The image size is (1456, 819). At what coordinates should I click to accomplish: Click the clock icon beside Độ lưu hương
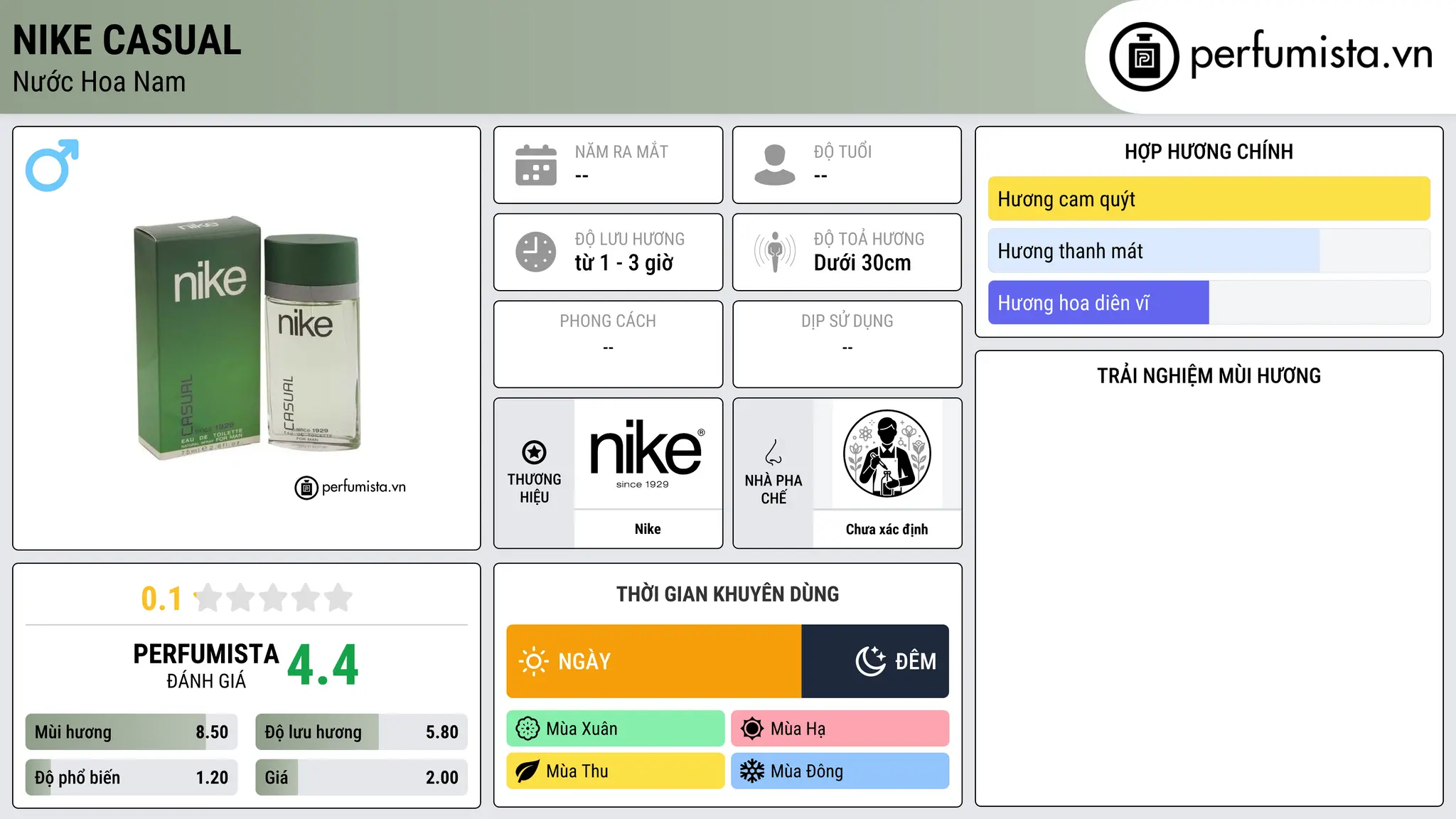pos(536,252)
